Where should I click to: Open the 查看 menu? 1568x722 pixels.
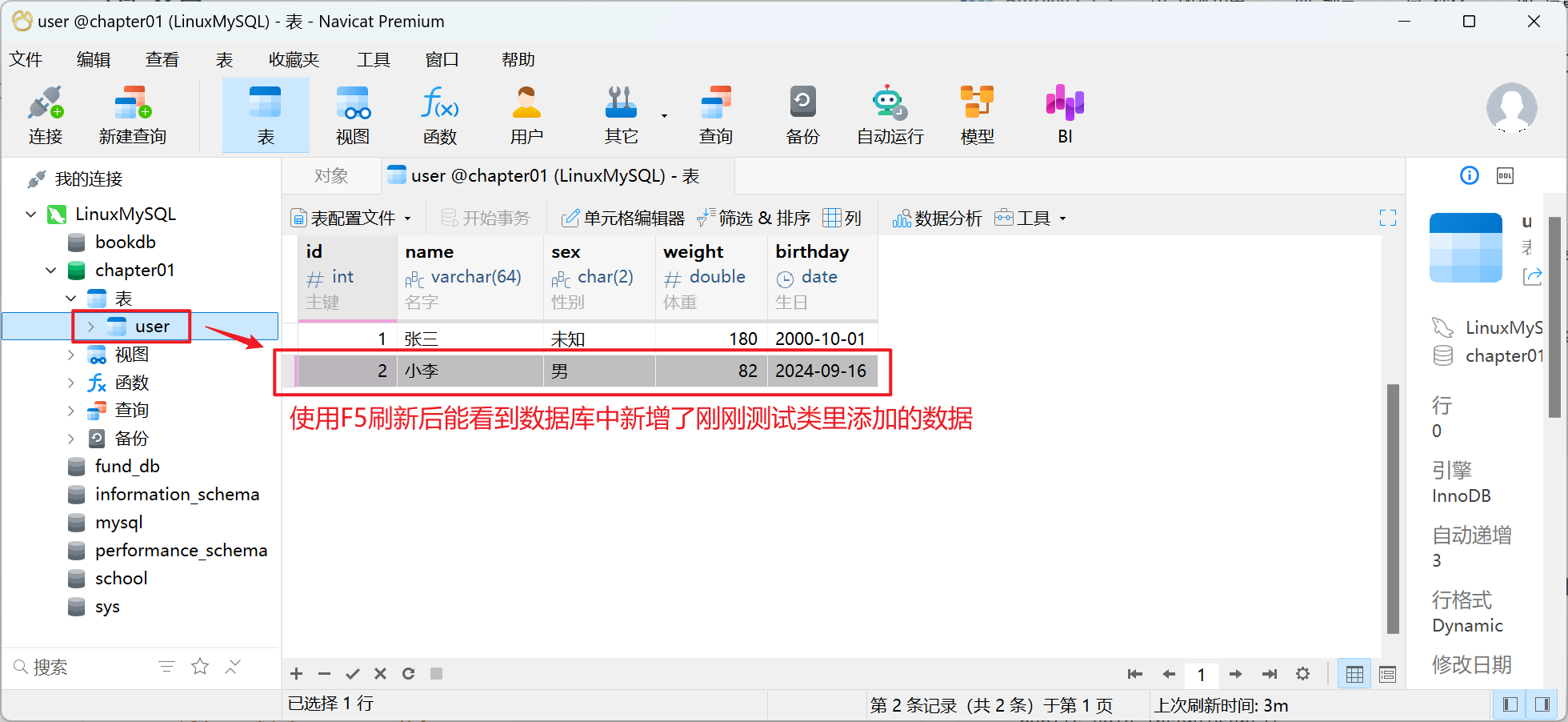[x=162, y=59]
